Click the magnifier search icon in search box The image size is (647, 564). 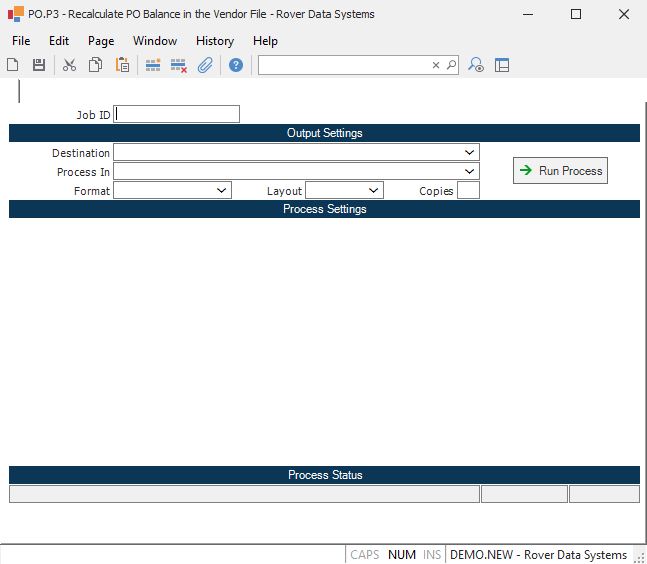click(x=451, y=65)
